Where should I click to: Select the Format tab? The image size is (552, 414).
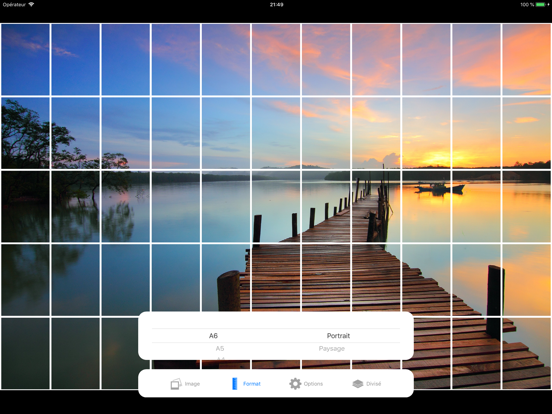[x=246, y=384]
